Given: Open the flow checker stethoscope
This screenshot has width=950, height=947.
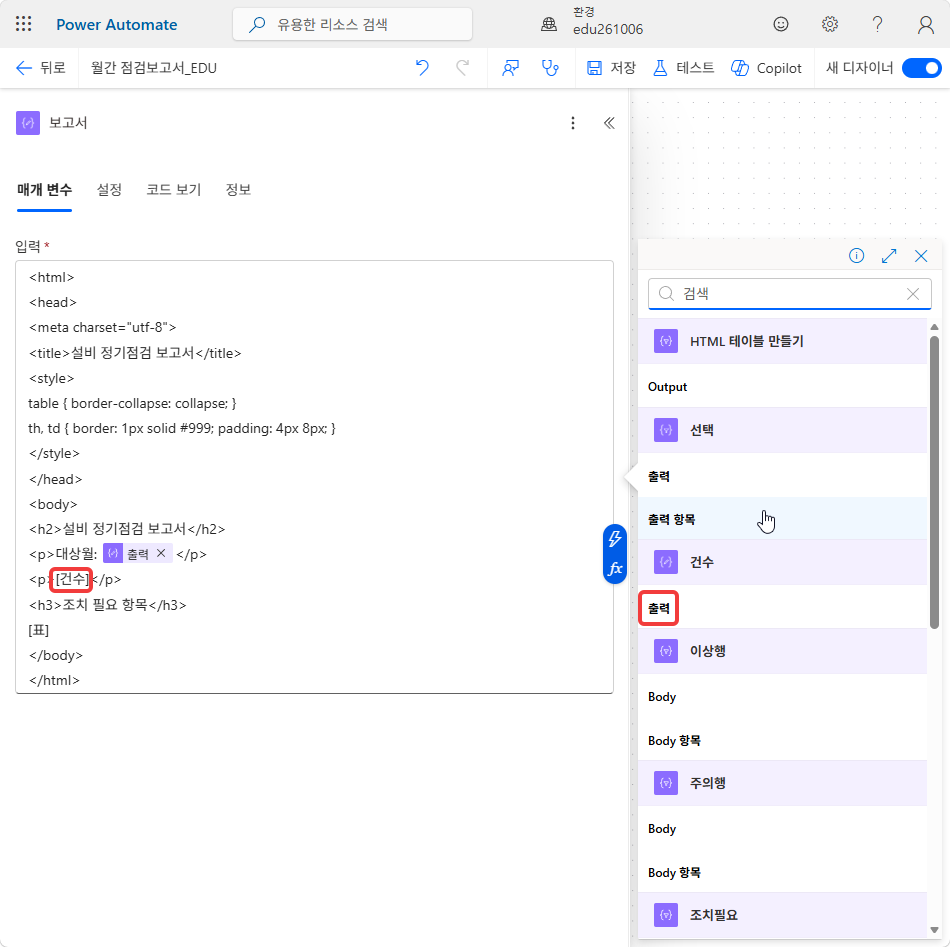Looking at the screenshot, I should (x=550, y=68).
